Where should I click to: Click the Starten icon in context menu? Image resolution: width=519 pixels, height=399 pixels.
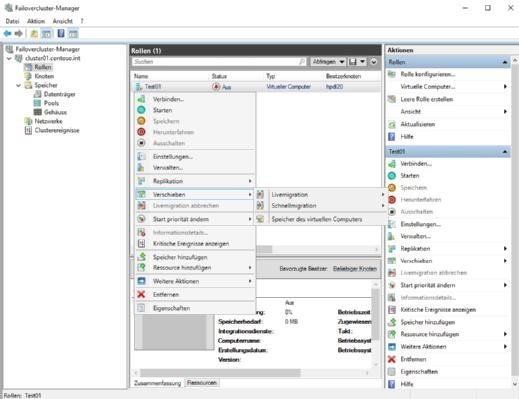click(141, 110)
